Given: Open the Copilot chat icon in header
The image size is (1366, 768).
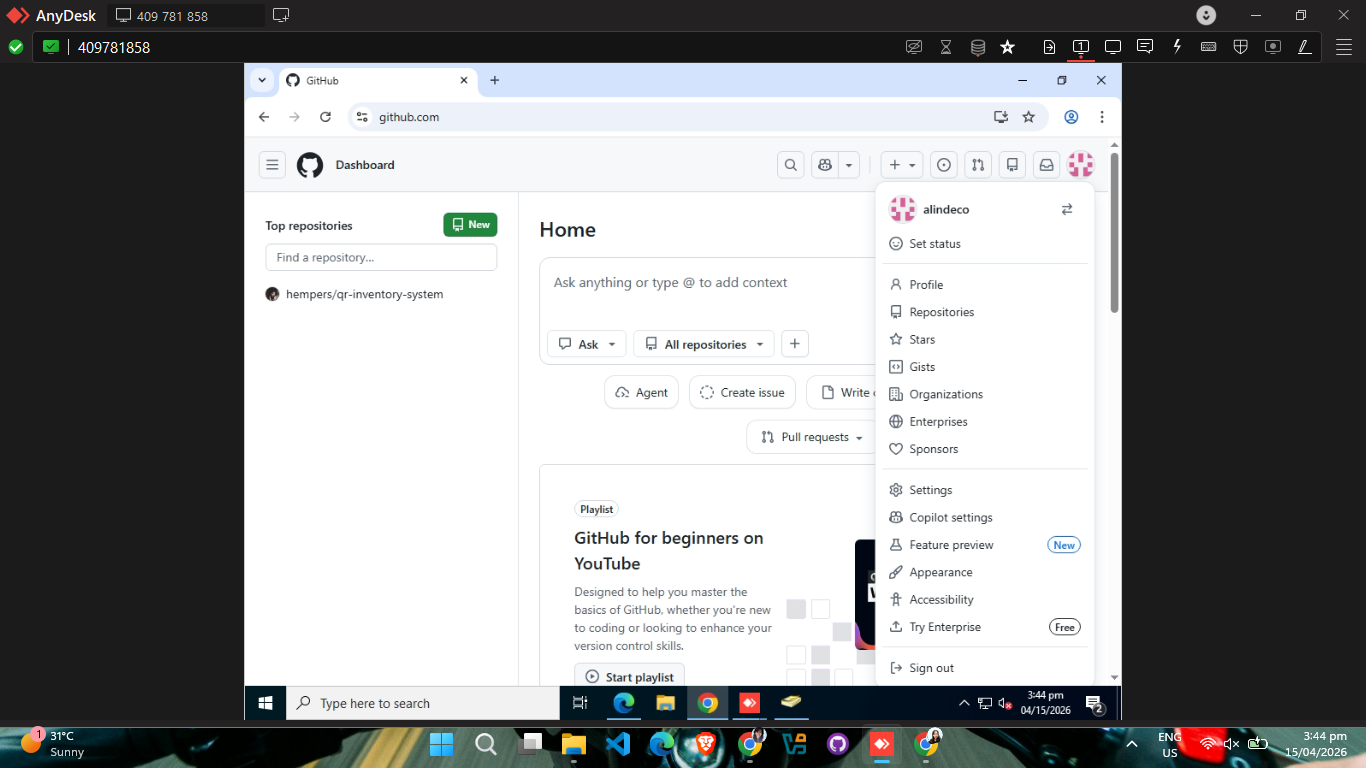Looking at the screenshot, I should pos(825,165).
